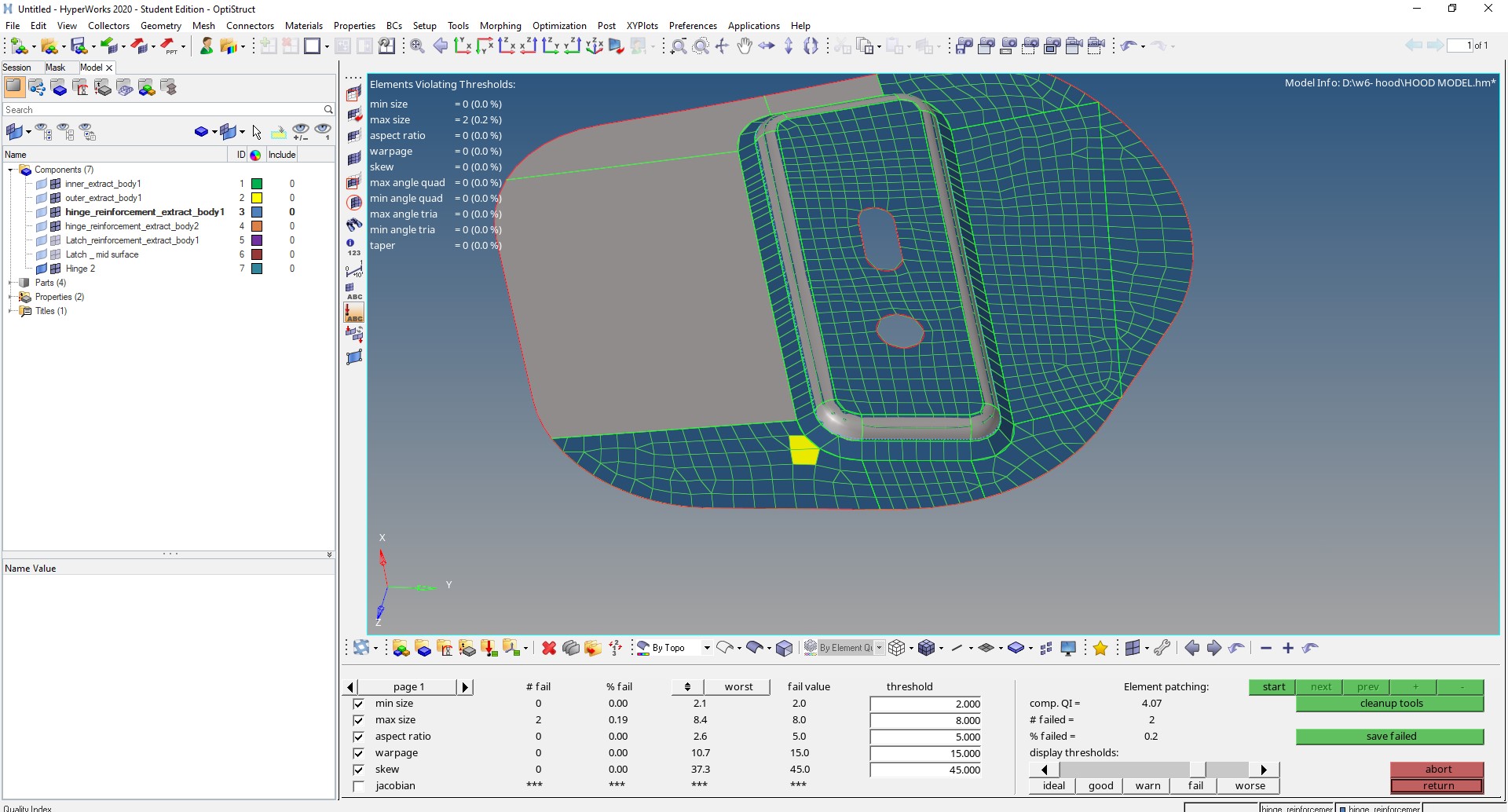
Task: Click the red X delete icon
Action: point(549,648)
